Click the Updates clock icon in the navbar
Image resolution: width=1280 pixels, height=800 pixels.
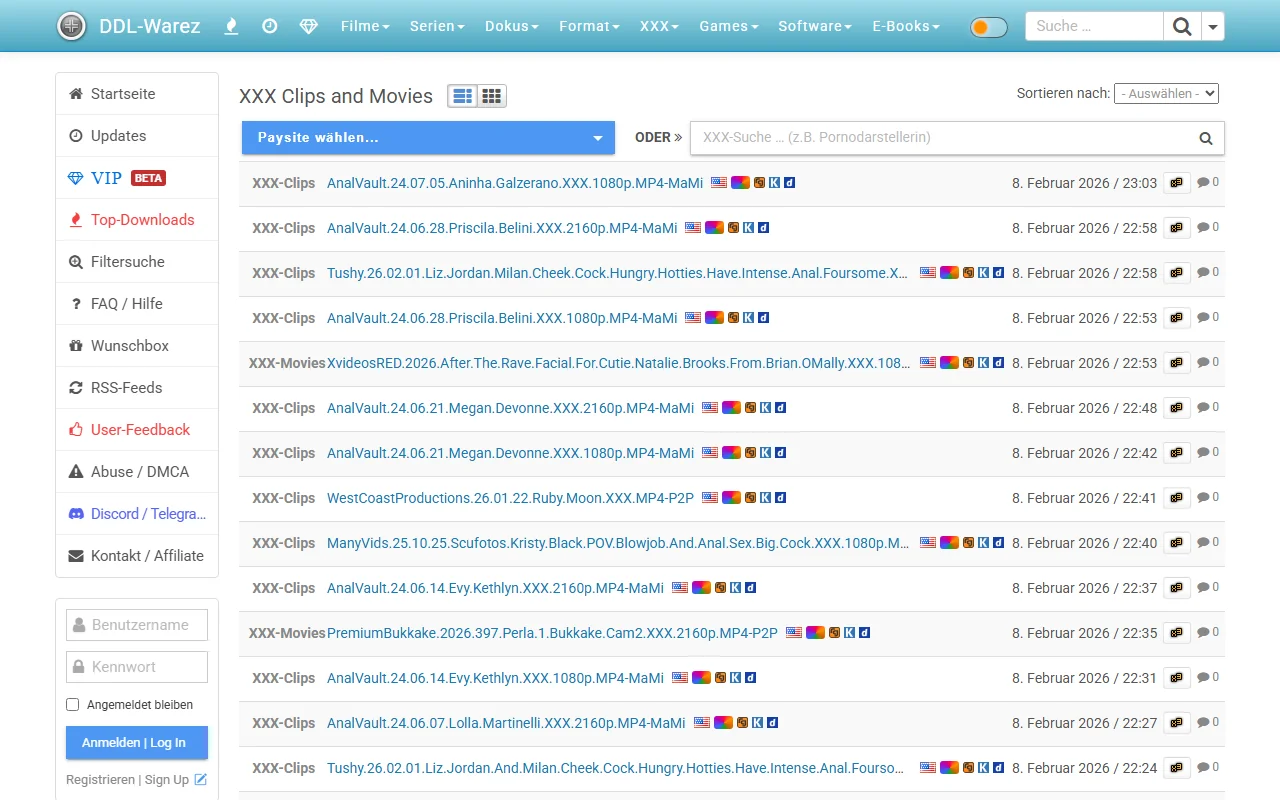269,26
